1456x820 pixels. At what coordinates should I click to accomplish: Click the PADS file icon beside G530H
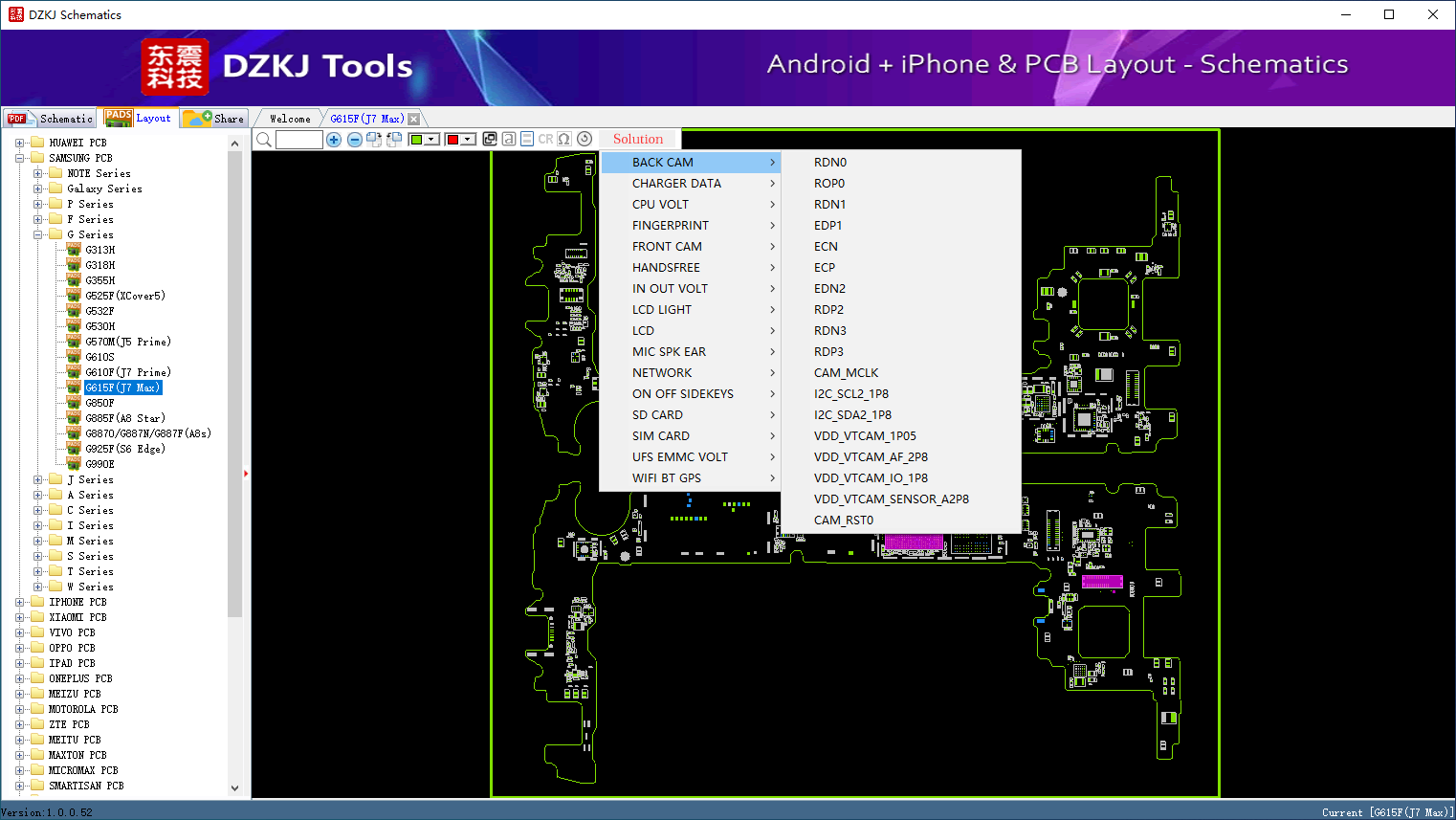tap(74, 326)
